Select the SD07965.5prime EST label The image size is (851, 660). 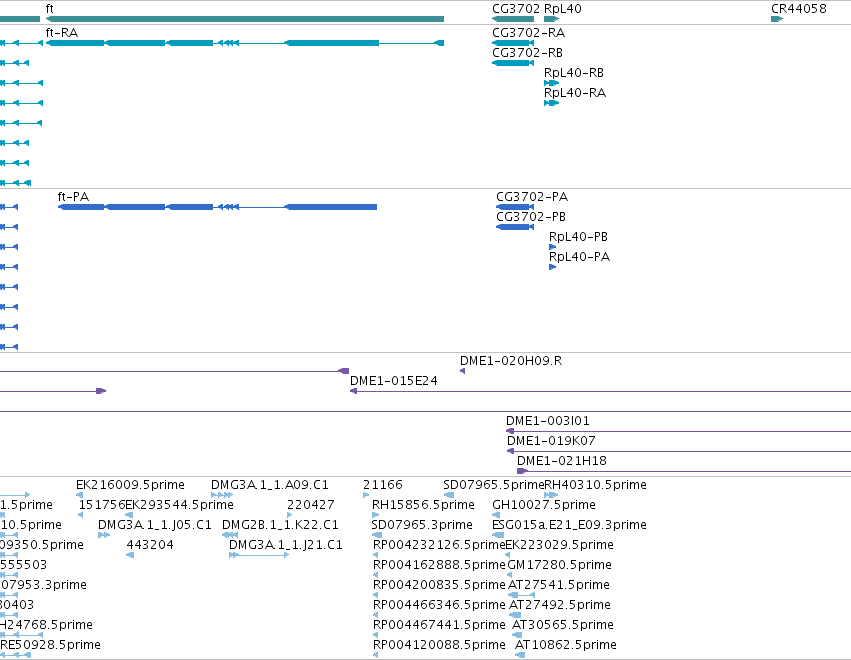point(493,485)
